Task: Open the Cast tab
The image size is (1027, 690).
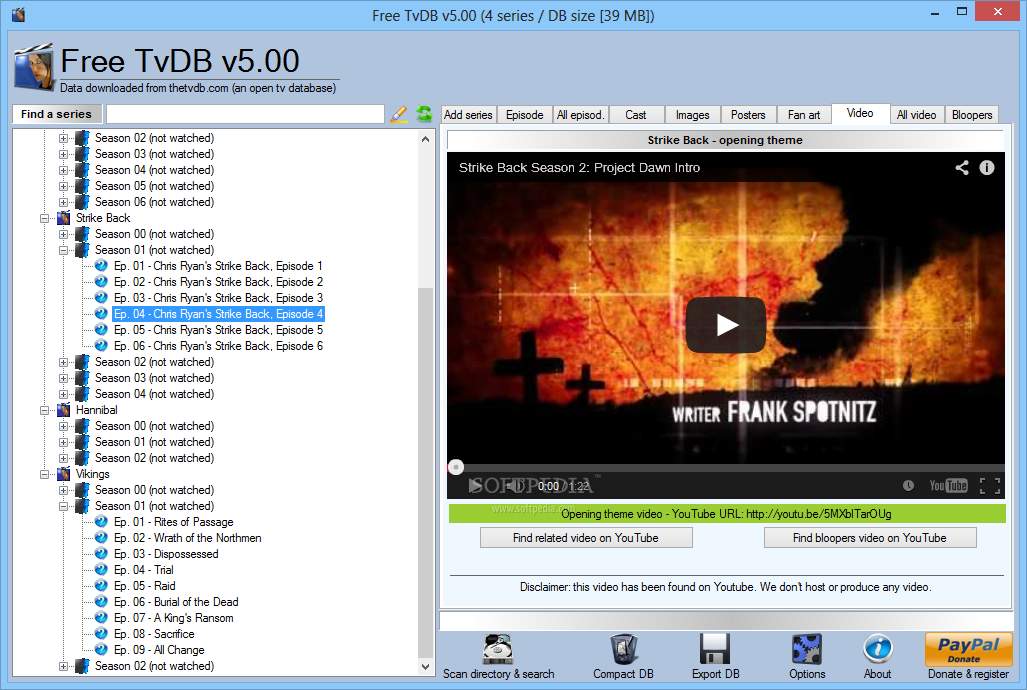Action: pyautogui.click(x=635, y=115)
